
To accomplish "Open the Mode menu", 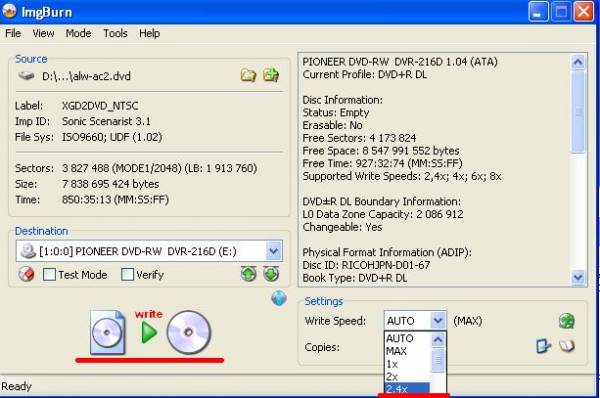I will point(78,33).
